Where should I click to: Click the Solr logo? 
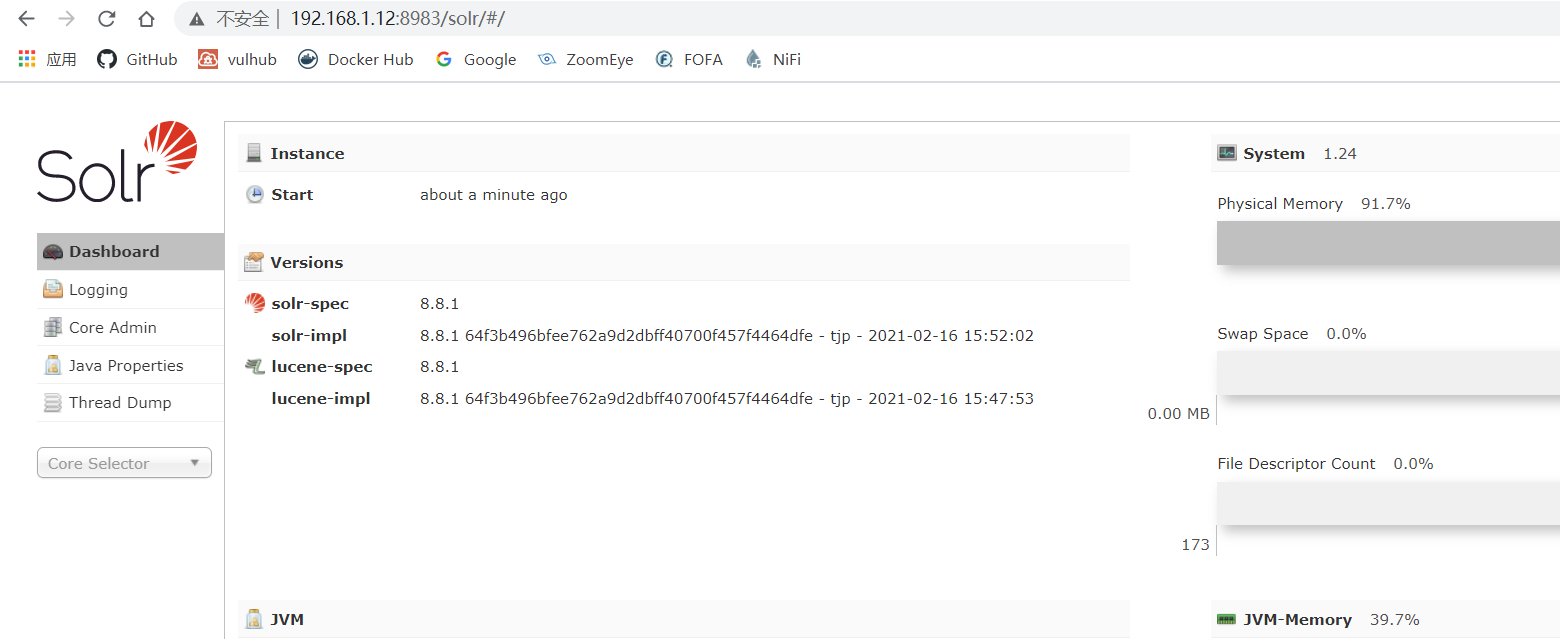tap(117, 162)
